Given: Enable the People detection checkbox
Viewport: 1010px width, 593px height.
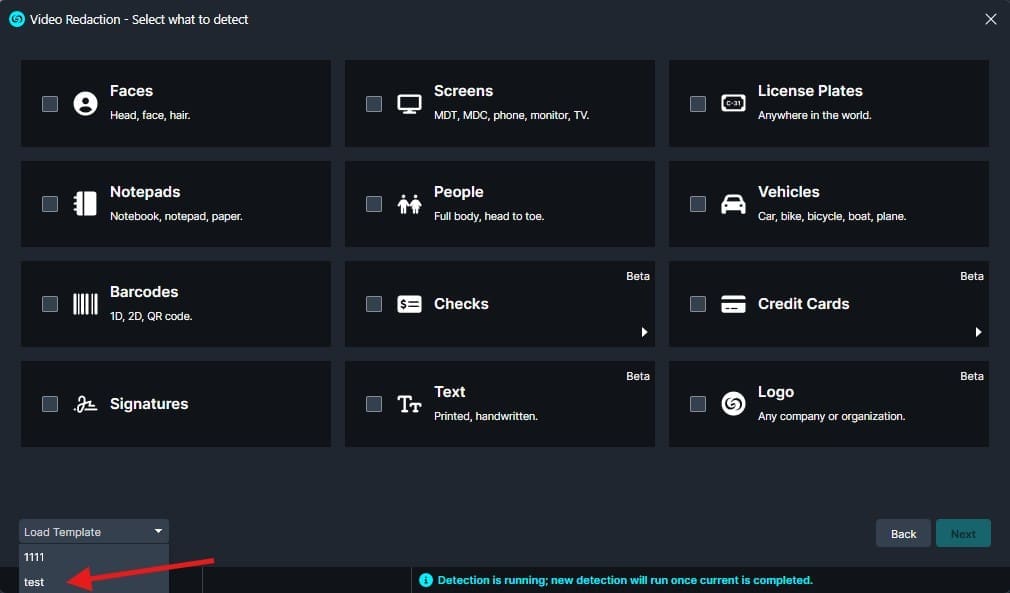Looking at the screenshot, I should tap(374, 204).
